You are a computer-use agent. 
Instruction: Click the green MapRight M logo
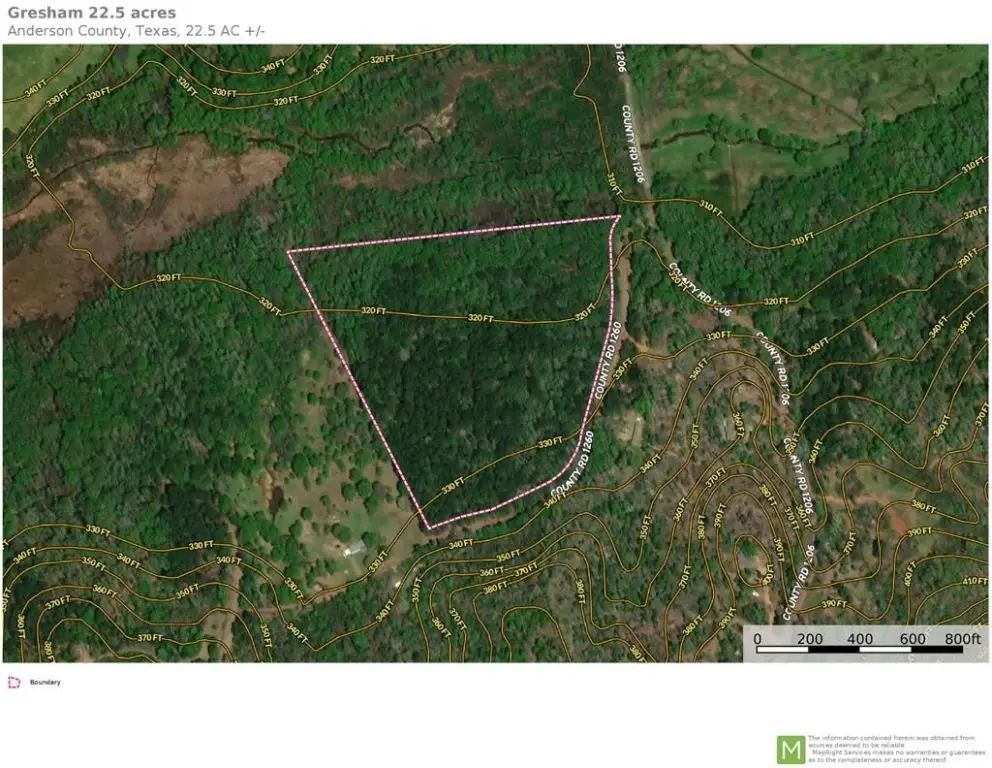coord(790,749)
